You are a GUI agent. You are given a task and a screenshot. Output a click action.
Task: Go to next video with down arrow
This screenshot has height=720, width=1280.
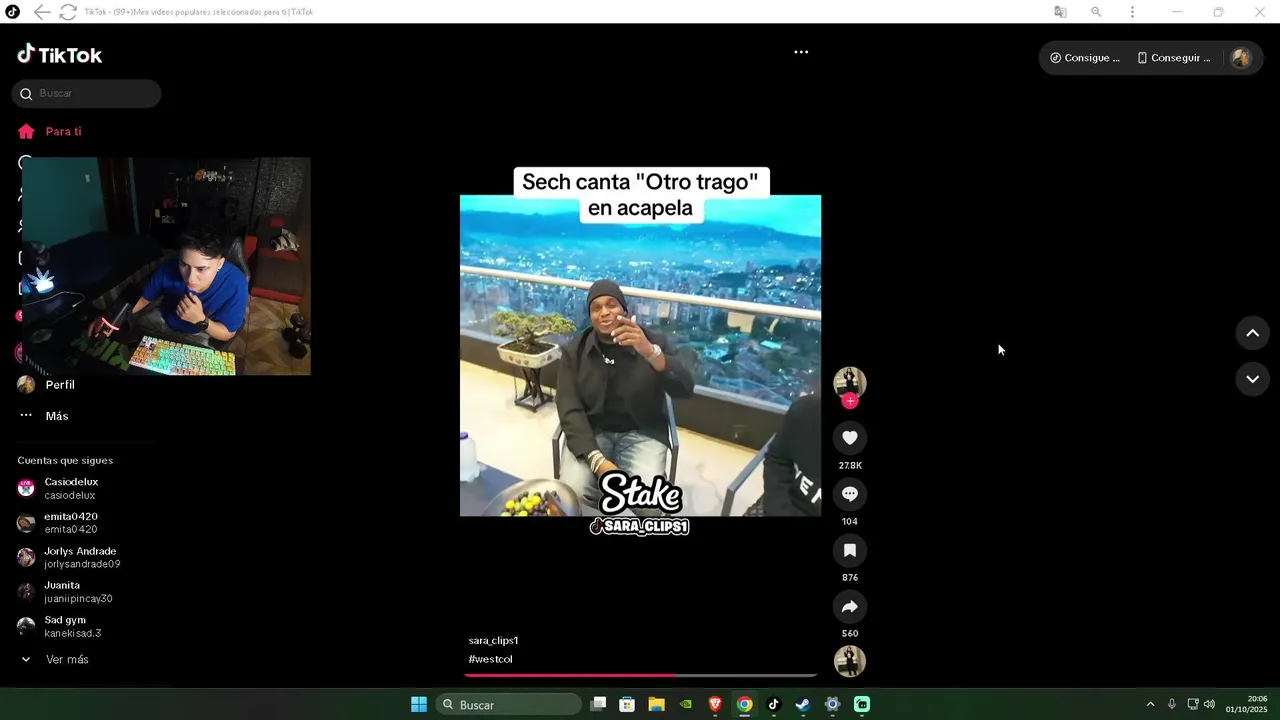[1252, 379]
